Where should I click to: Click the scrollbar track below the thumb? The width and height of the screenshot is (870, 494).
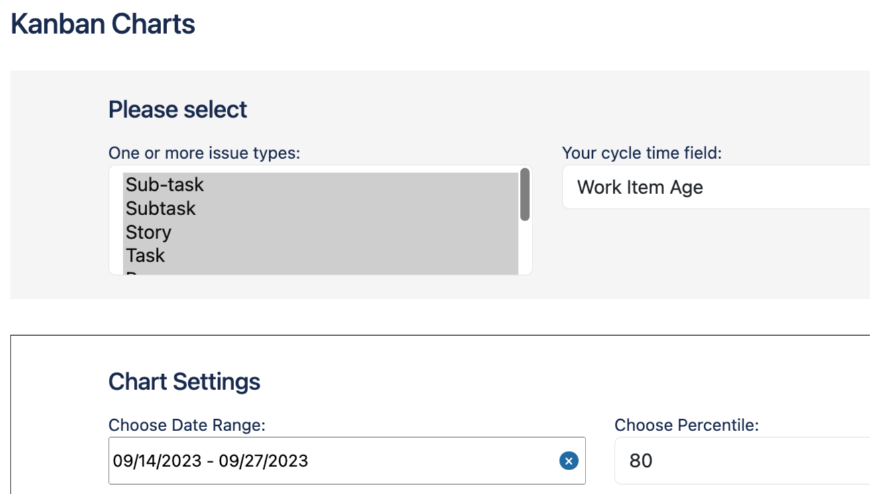pyautogui.click(x=525, y=250)
